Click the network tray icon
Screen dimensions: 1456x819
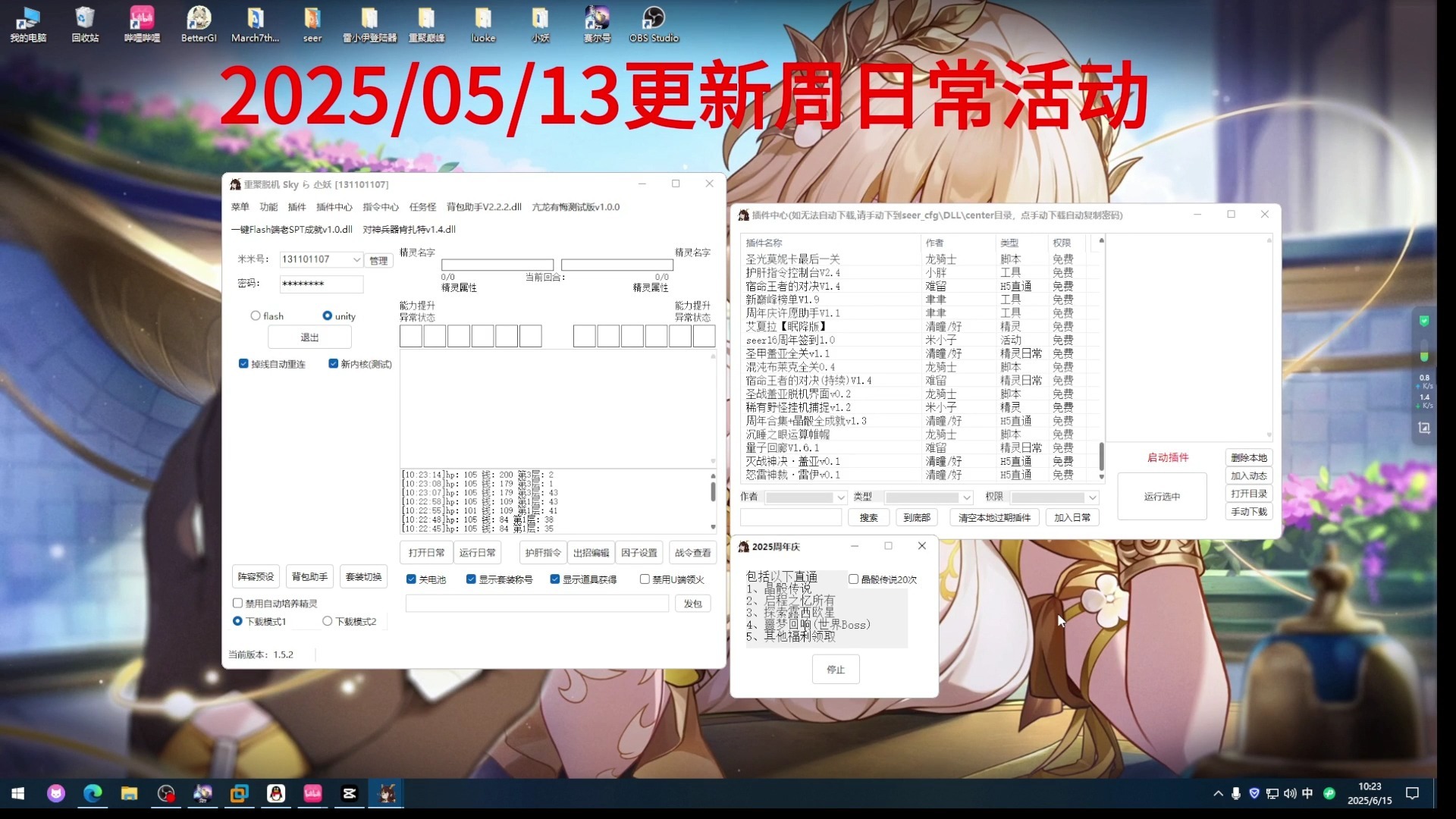[1272, 793]
